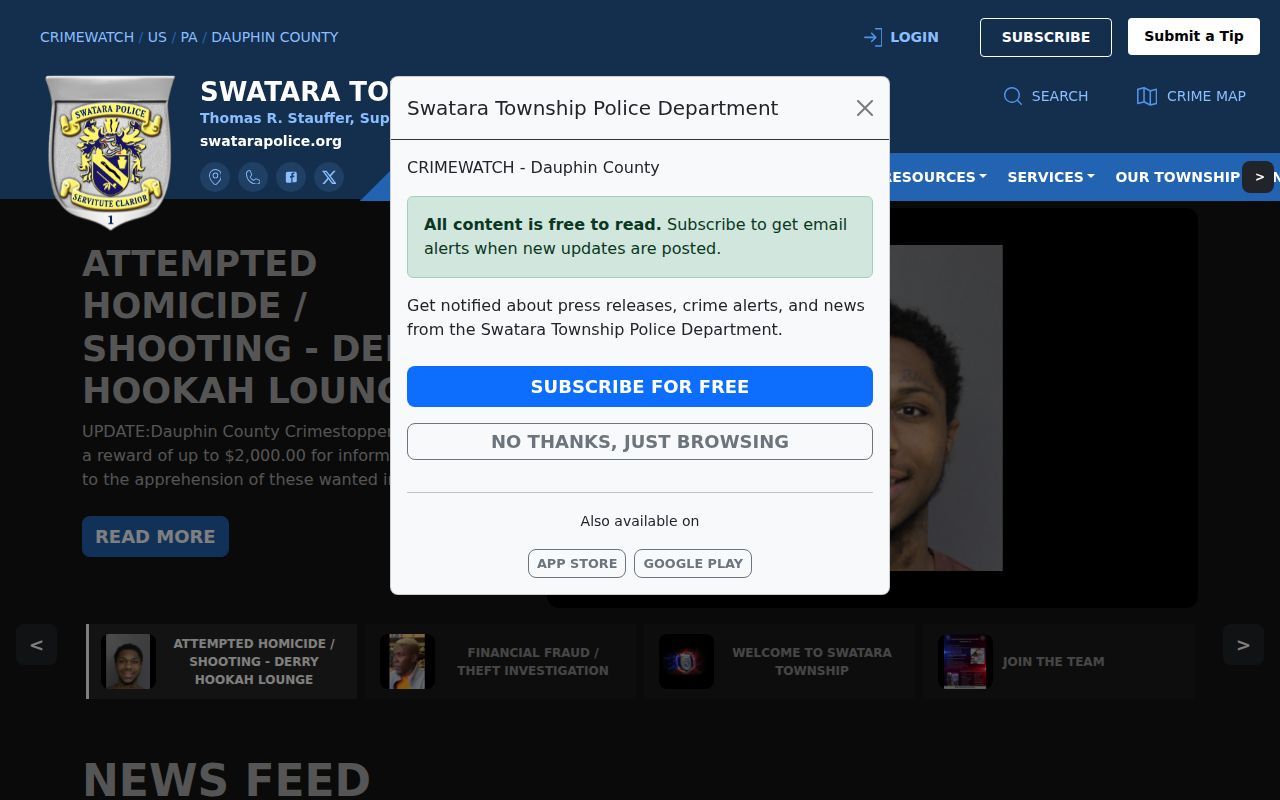Open the swatarapolice.org link
This screenshot has width=1280, height=800.
[271, 141]
